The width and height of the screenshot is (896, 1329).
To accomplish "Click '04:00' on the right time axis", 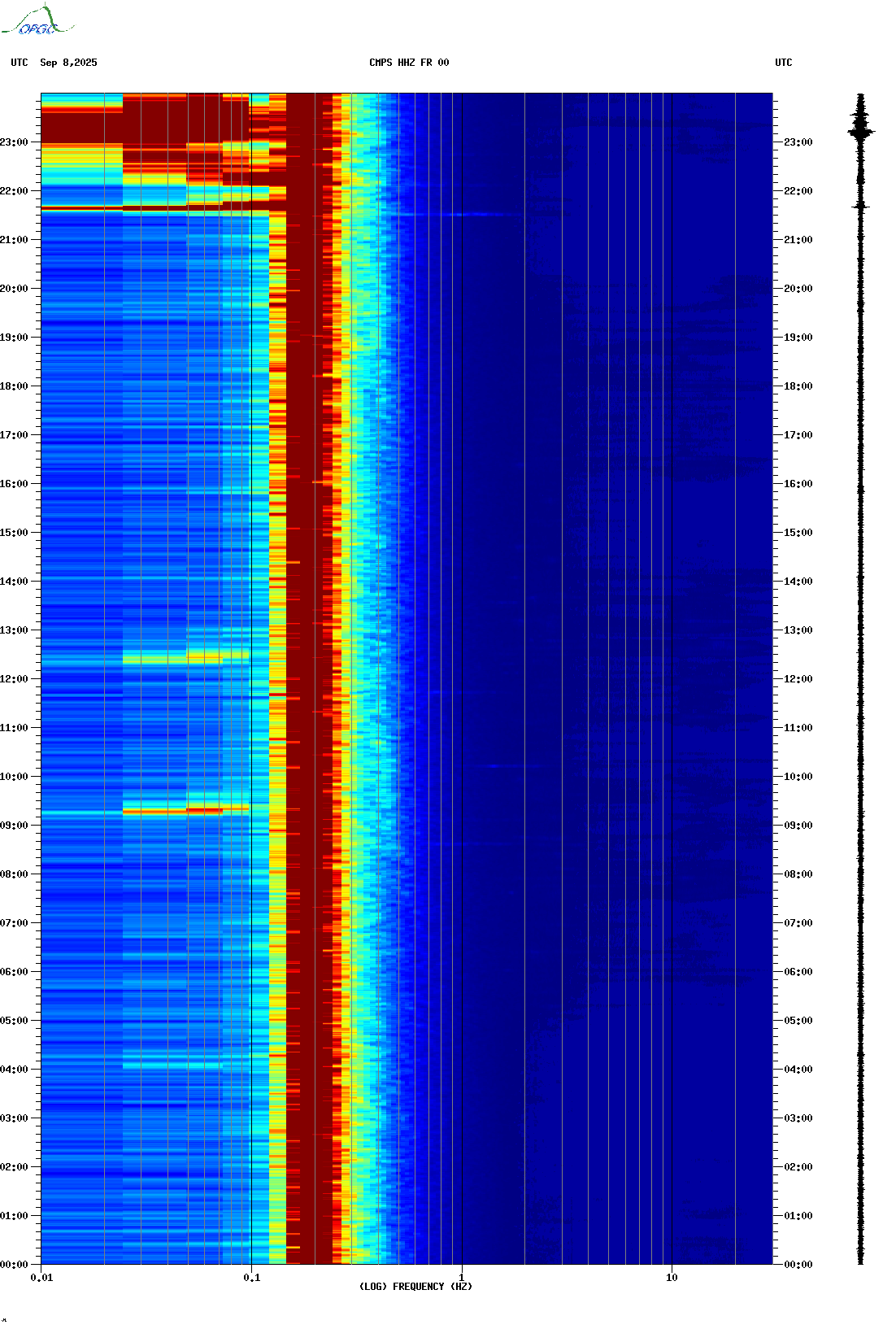I will [x=798, y=1070].
